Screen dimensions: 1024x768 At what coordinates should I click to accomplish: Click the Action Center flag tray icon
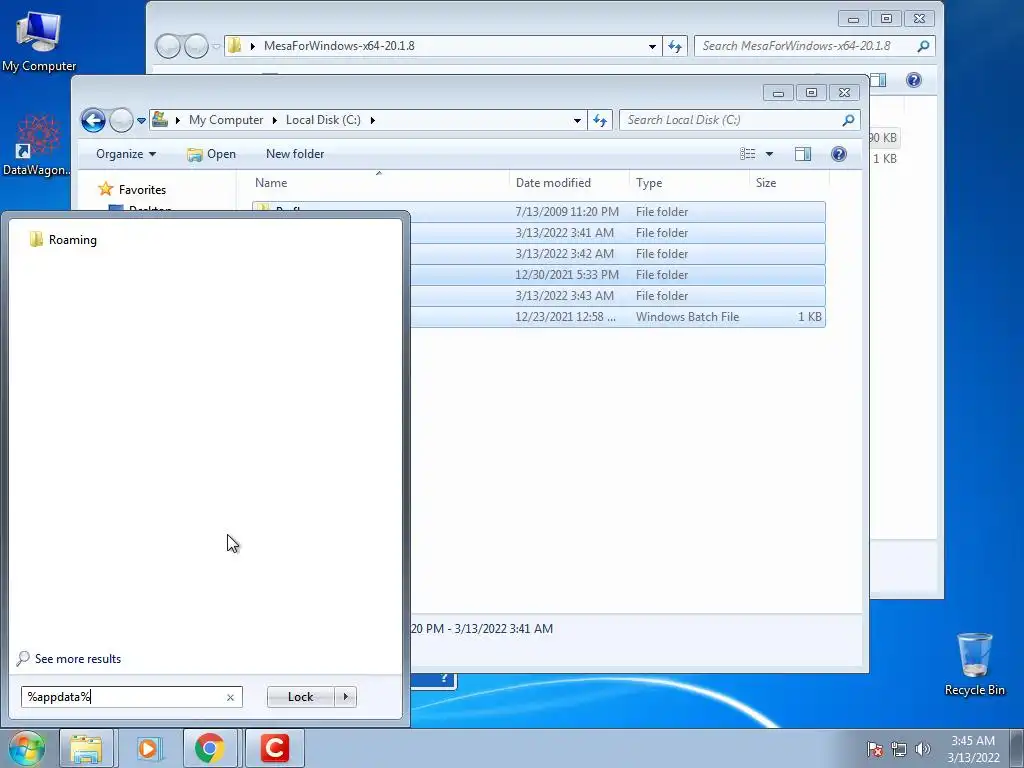(x=875, y=749)
